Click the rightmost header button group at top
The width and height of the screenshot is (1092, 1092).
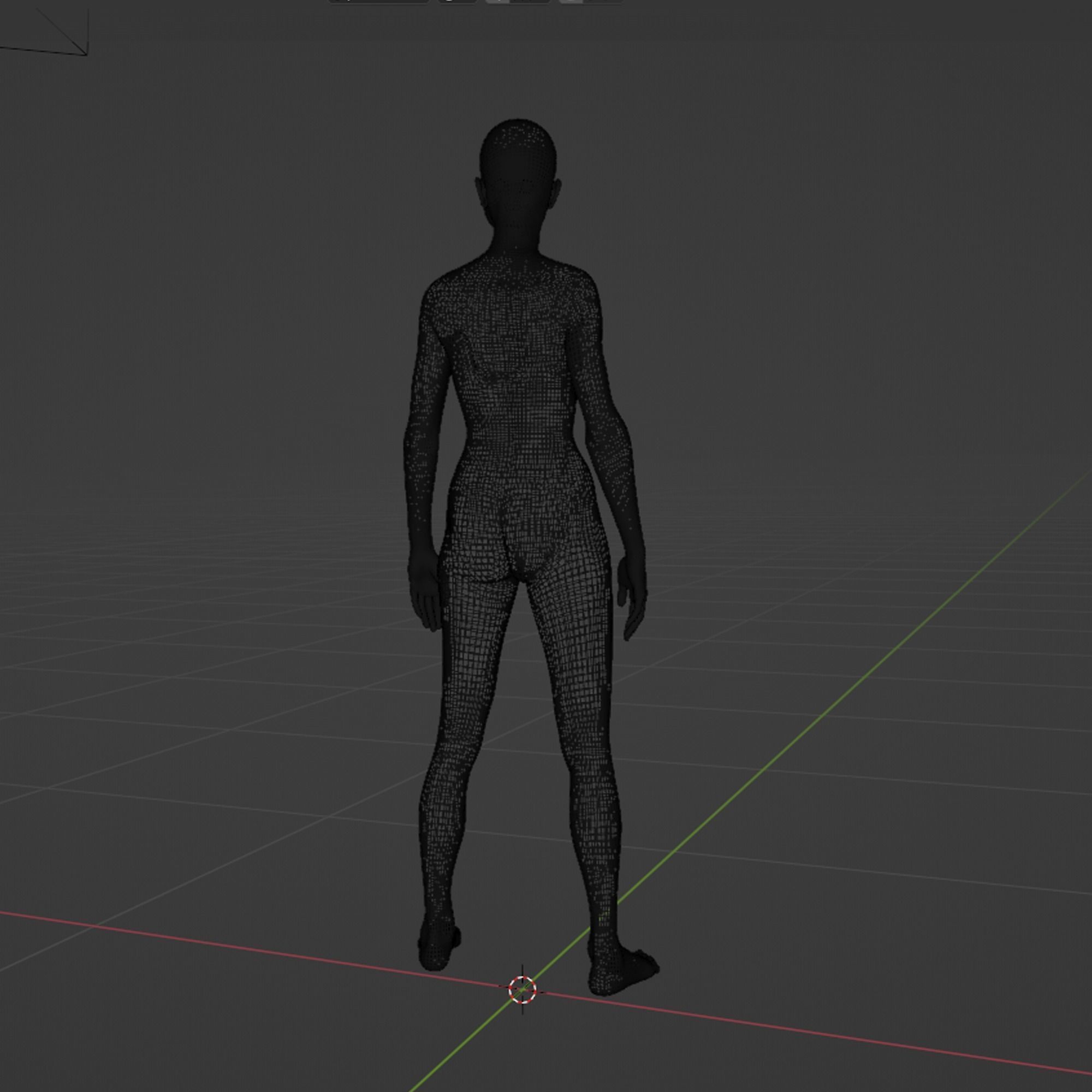590,2
